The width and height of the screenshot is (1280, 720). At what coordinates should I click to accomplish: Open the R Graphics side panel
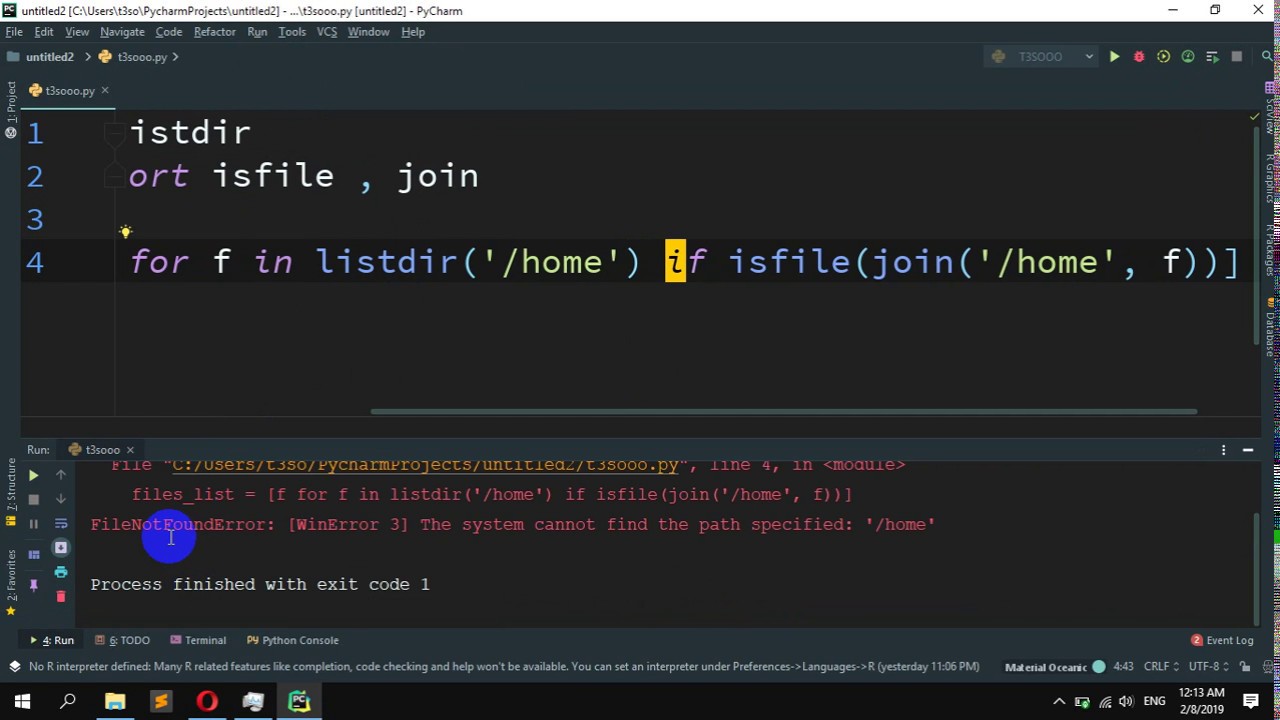pyautogui.click(x=1270, y=179)
